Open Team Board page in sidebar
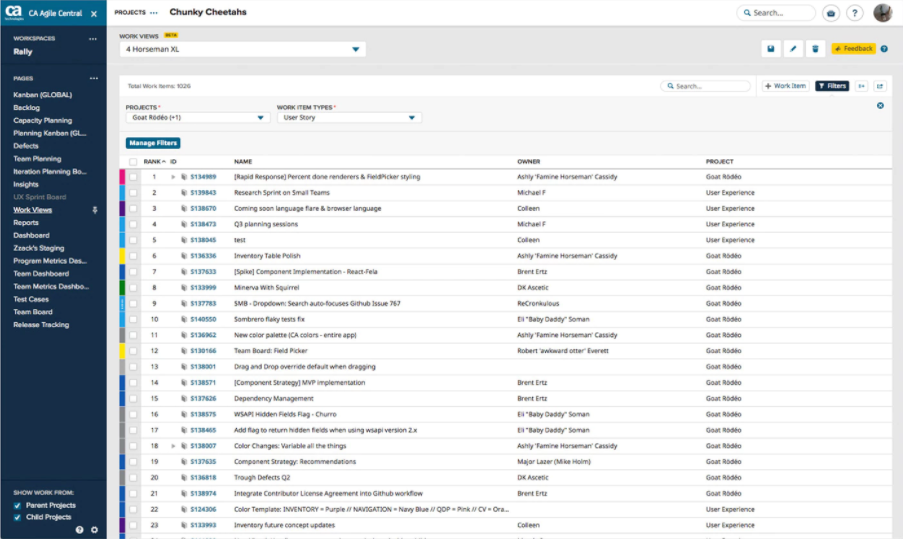903x539 pixels. 33,311
